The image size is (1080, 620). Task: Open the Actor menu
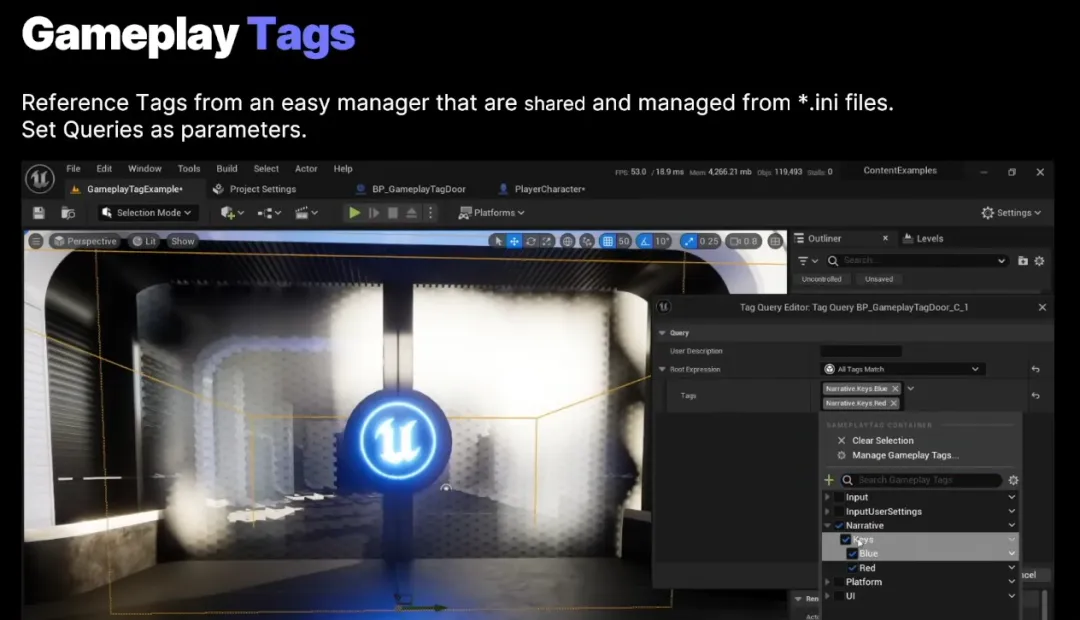click(x=306, y=169)
